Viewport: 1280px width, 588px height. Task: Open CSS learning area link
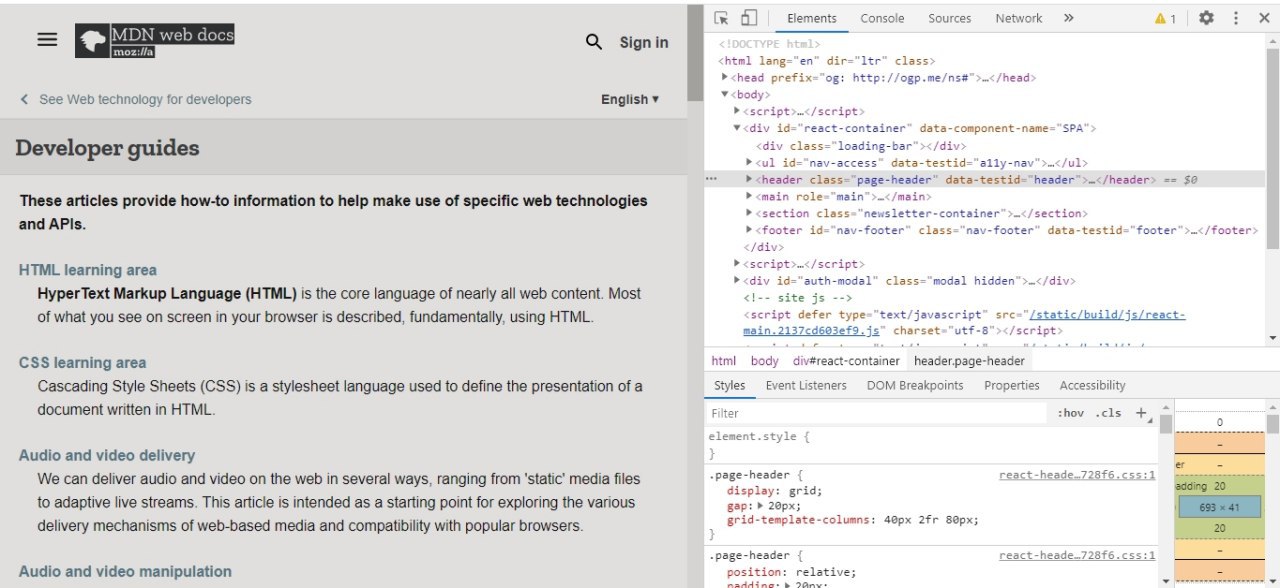click(x=83, y=363)
